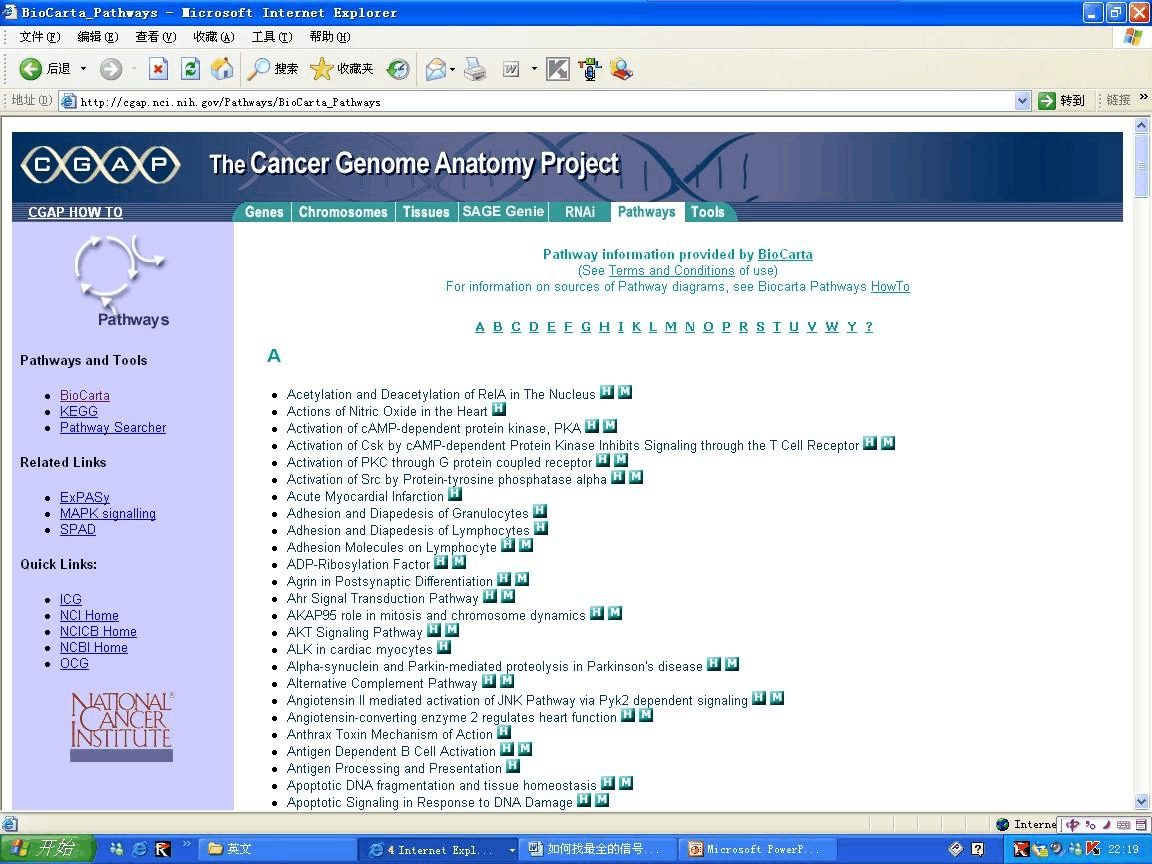Click the H icon beside Acute Myocardial Infarction

pyautogui.click(x=455, y=494)
